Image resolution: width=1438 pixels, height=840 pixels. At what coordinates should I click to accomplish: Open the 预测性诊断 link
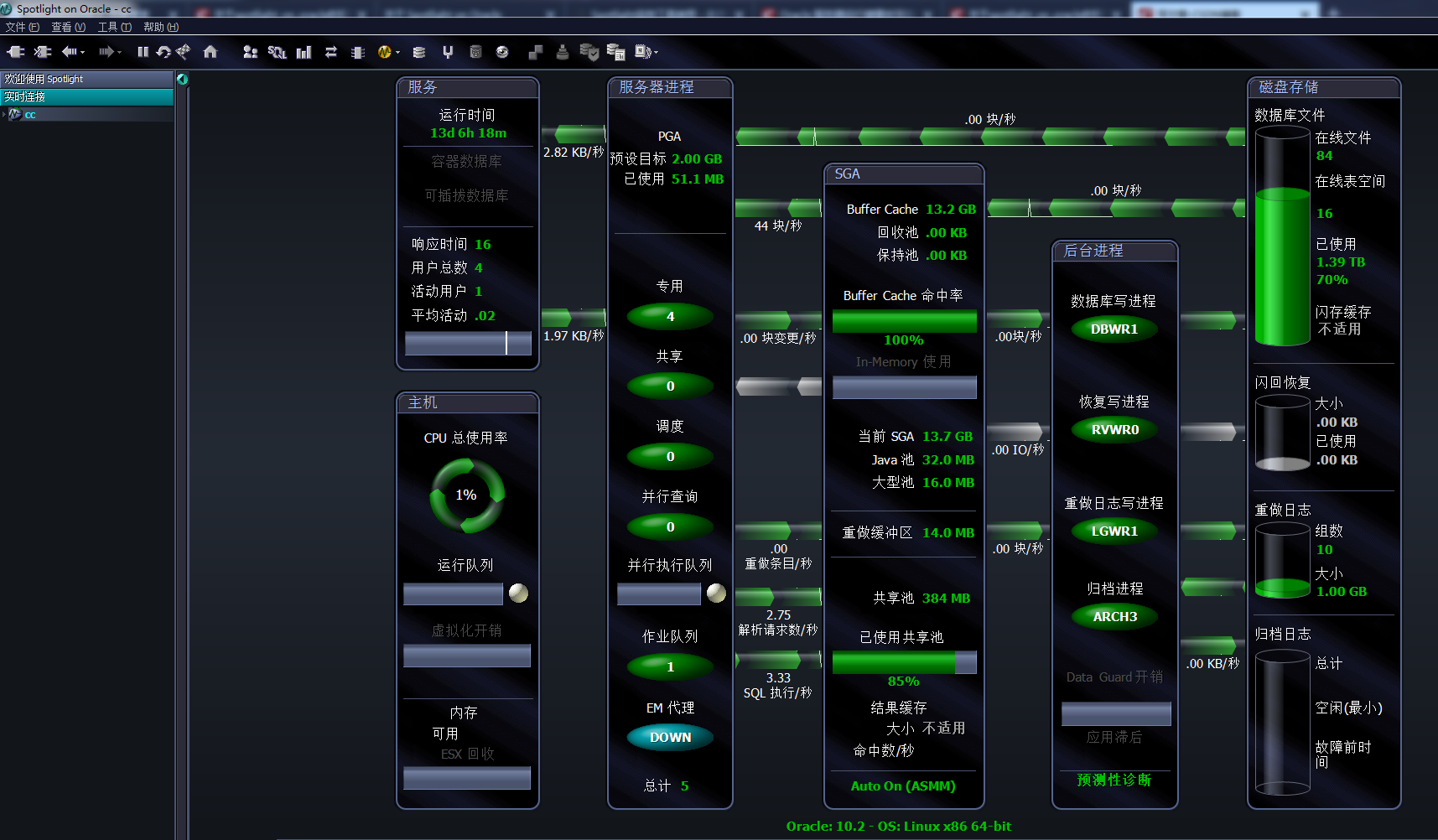point(1114,780)
